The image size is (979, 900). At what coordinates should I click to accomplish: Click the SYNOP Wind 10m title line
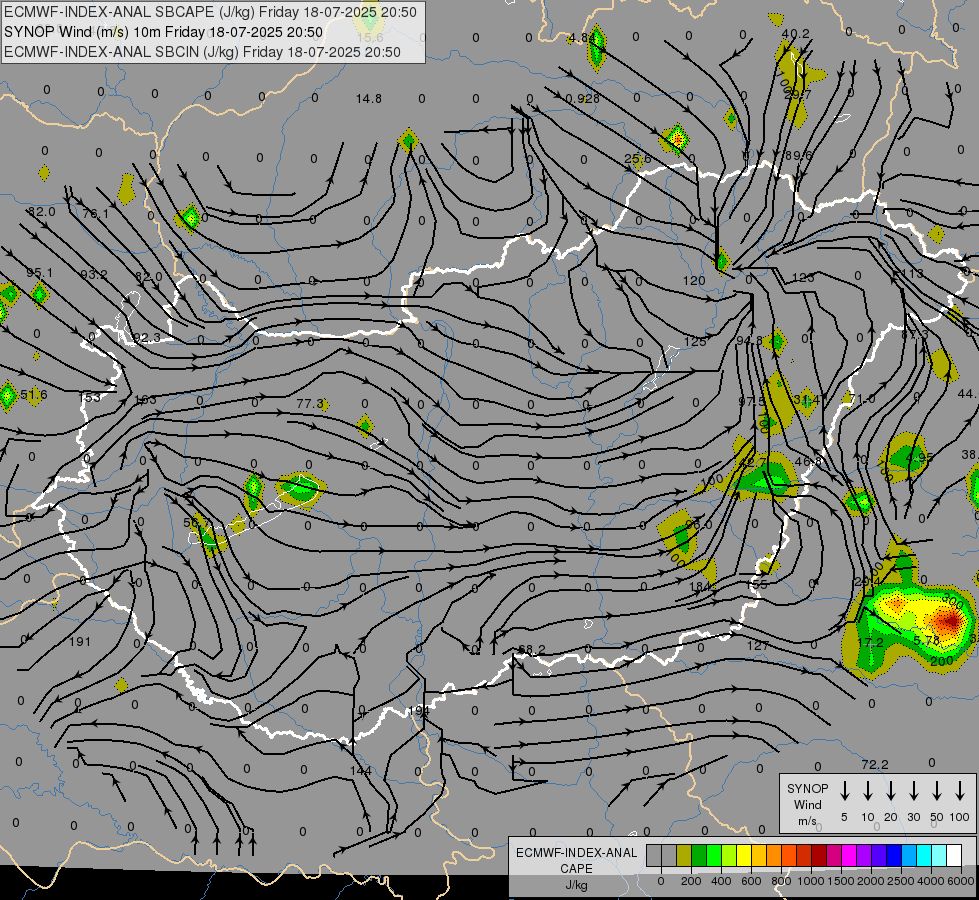coord(164,32)
